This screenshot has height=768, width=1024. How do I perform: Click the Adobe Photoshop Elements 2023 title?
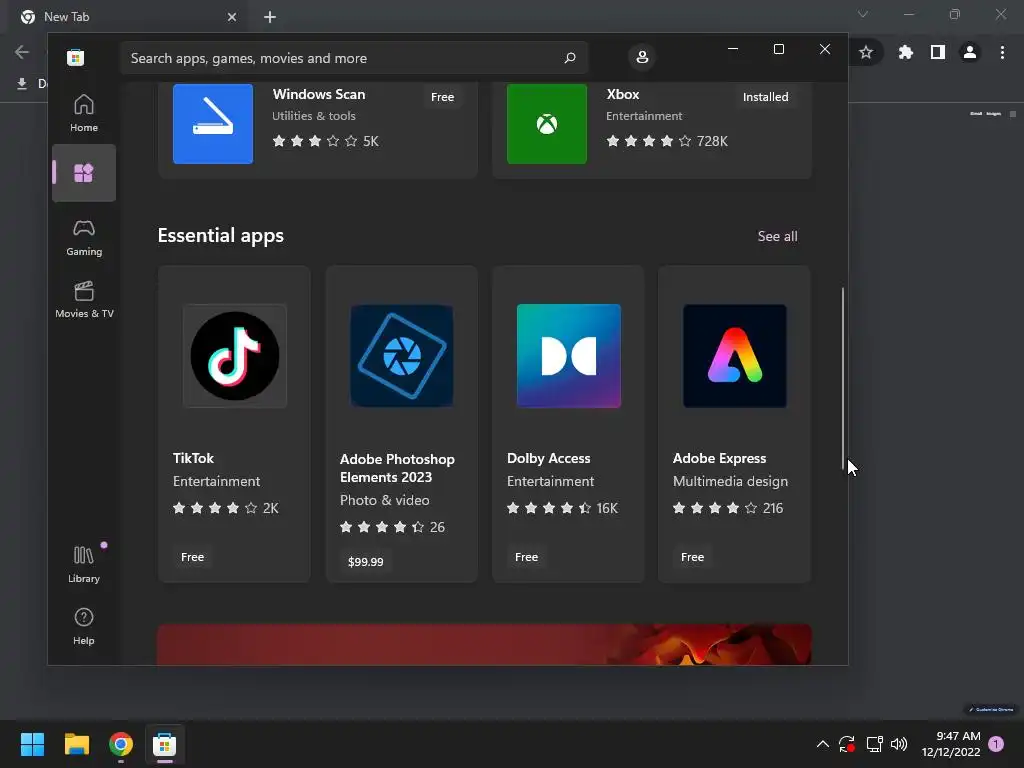click(397, 468)
